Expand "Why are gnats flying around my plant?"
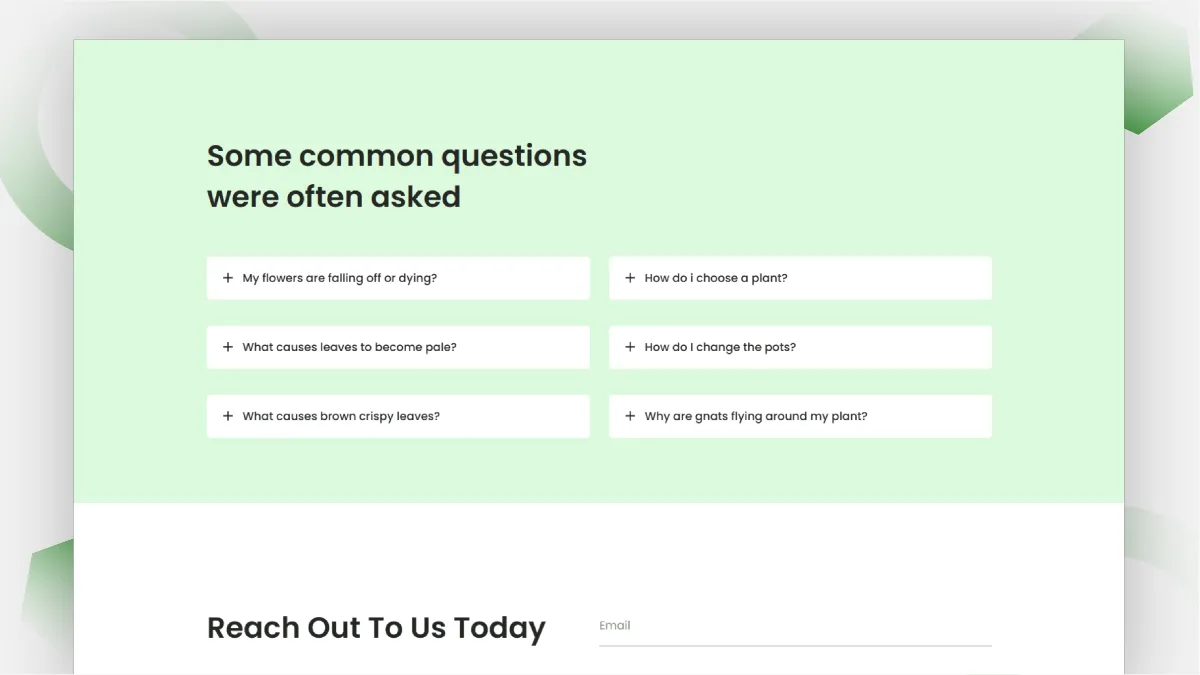The height and width of the screenshot is (675, 1200). click(800, 416)
